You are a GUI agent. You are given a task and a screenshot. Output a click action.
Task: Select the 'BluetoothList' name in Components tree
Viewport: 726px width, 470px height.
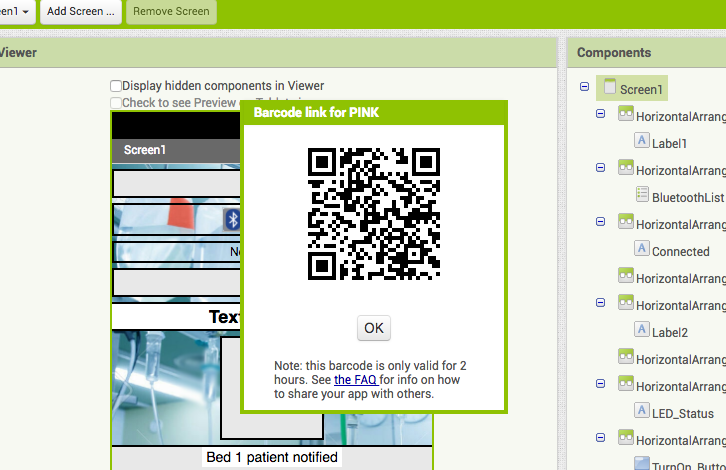tap(688, 198)
